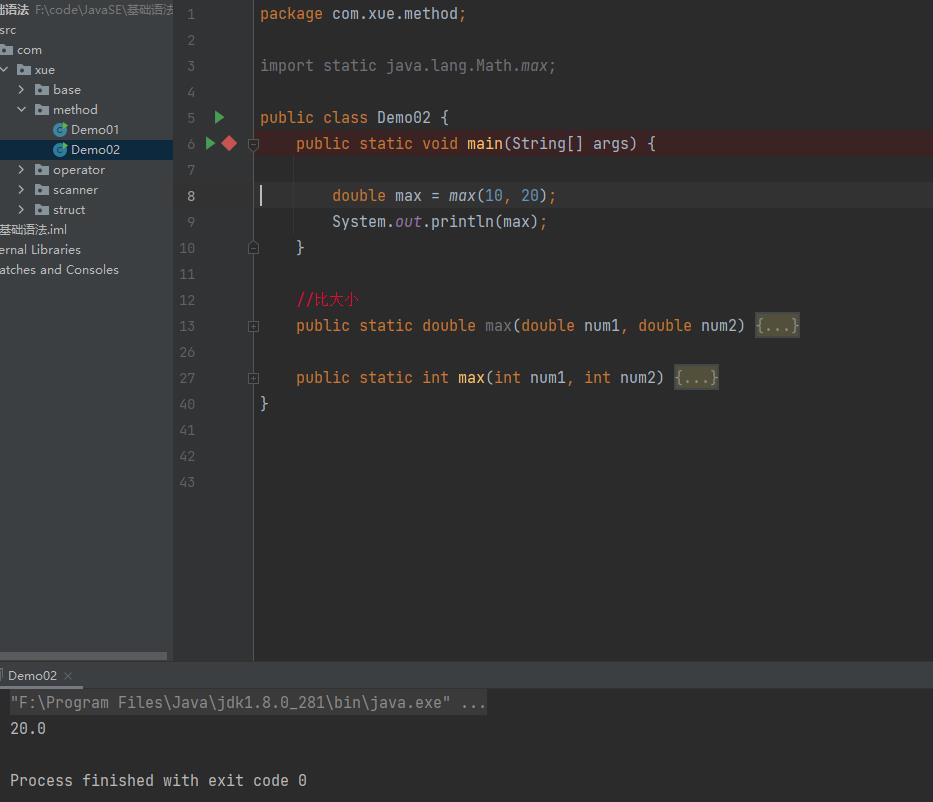Collapse the xue folder
This screenshot has height=802, width=933.
5,70
